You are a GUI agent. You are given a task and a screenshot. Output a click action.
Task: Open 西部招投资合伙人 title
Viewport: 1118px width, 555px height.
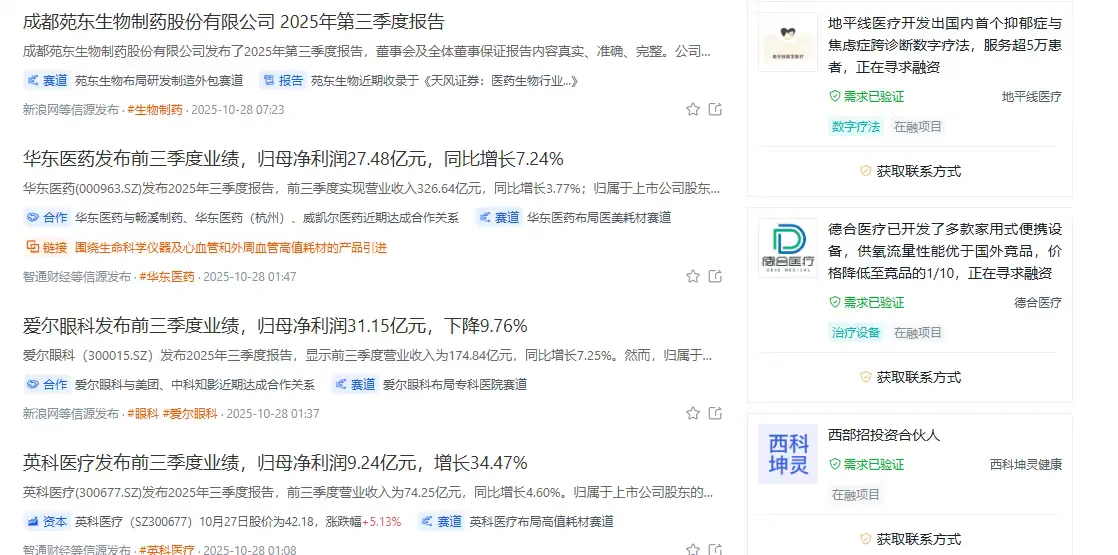884,434
